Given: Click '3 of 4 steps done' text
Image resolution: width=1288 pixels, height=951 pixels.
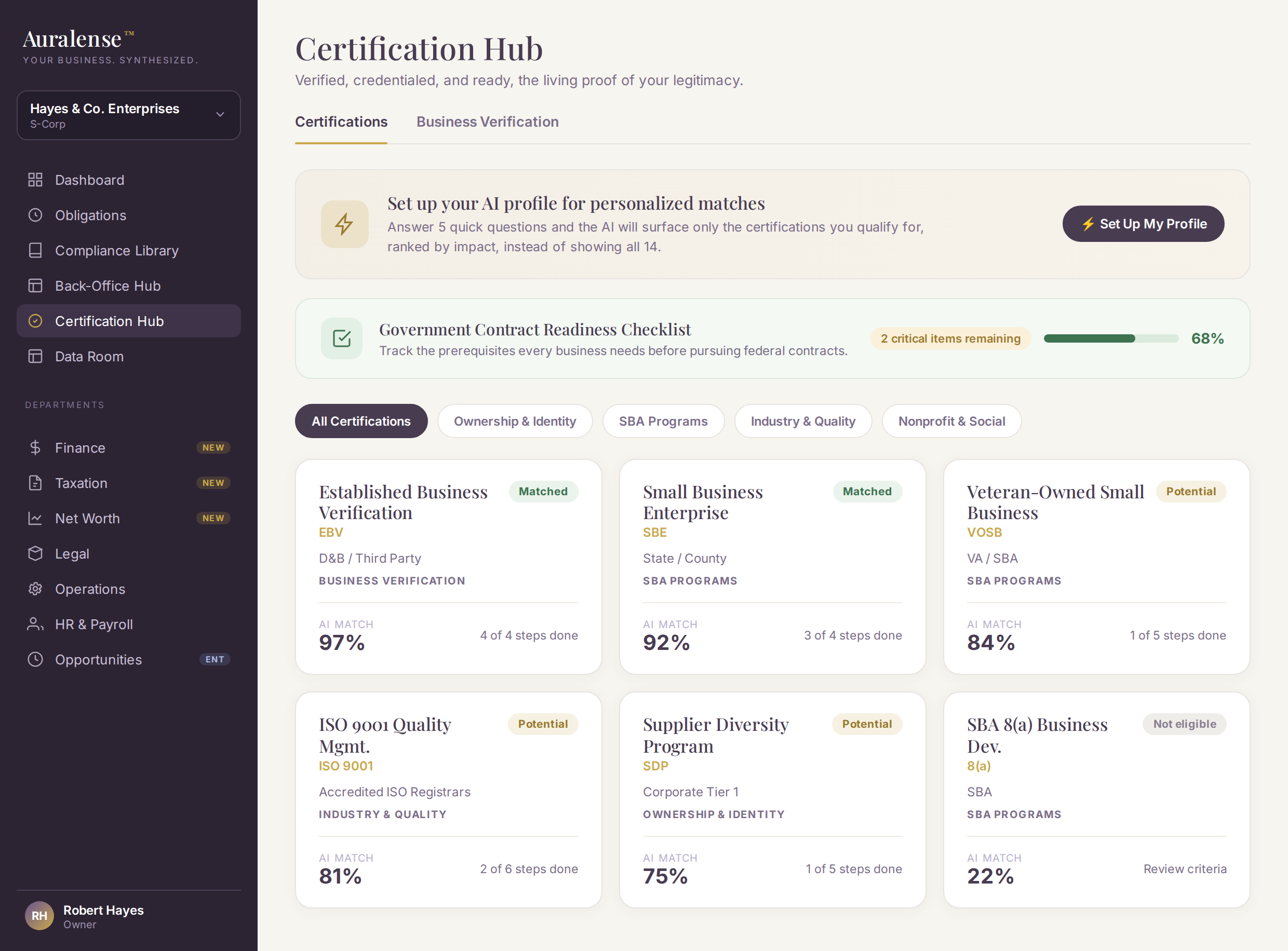Looking at the screenshot, I should coord(853,635).
